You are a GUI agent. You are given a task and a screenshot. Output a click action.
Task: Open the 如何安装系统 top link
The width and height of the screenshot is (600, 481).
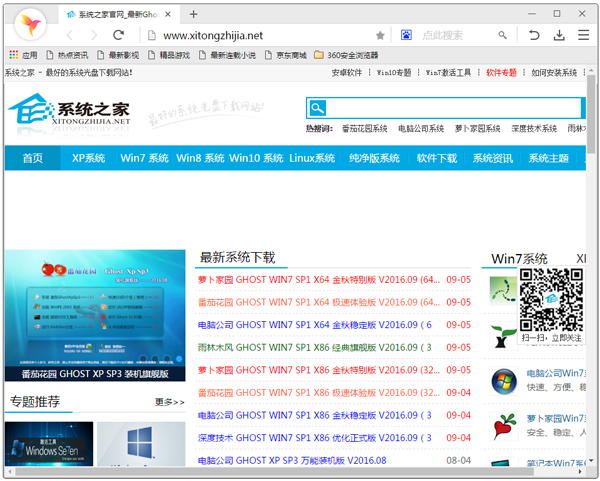[x=554, y=73]
